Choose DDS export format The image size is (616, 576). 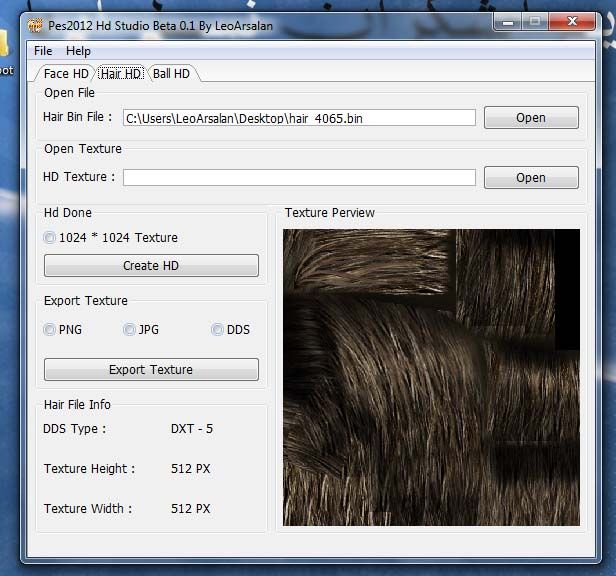coord(217,330)
